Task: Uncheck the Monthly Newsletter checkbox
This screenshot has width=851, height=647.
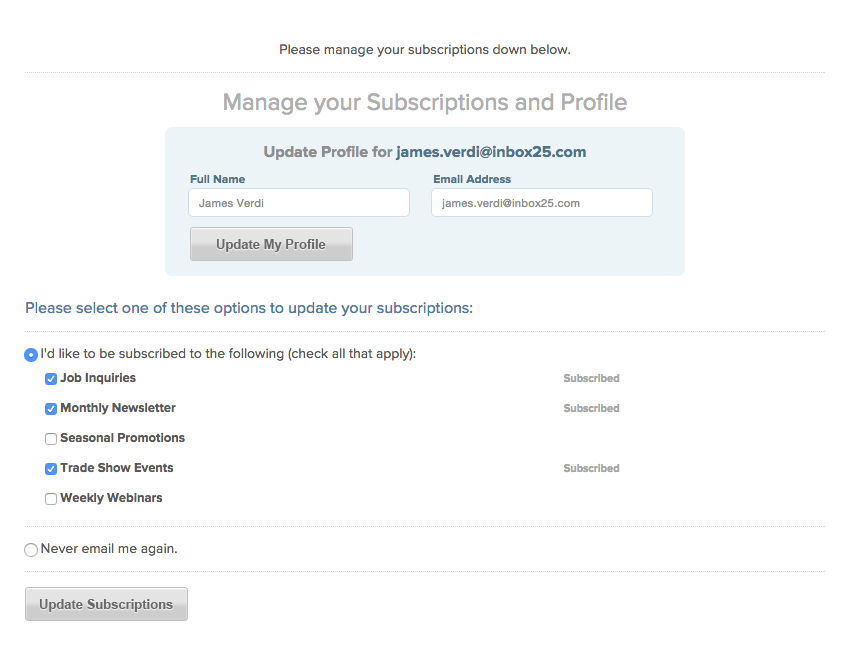Action: click(50, 409)
